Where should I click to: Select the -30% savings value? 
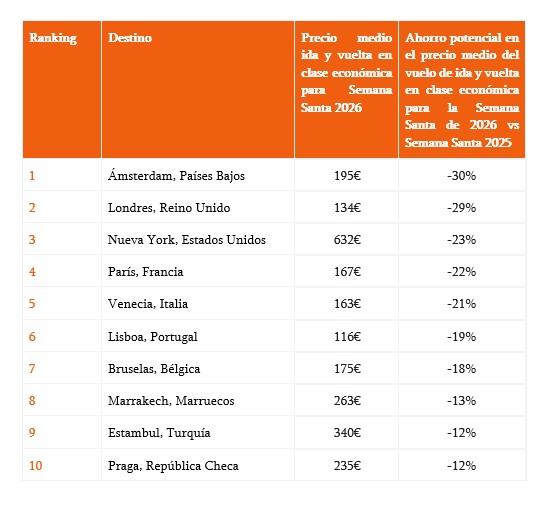click(x=461, y=175)
